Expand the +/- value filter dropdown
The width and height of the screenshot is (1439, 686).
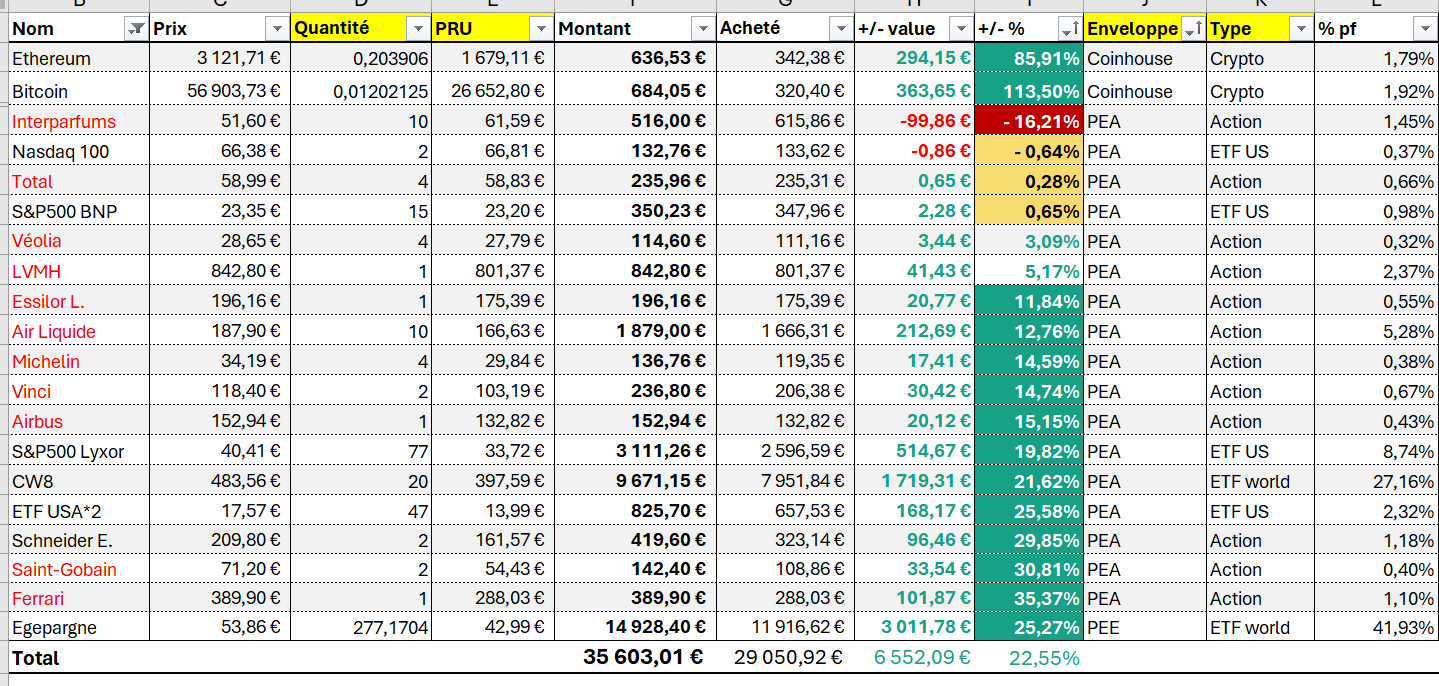tap(961, 29)
